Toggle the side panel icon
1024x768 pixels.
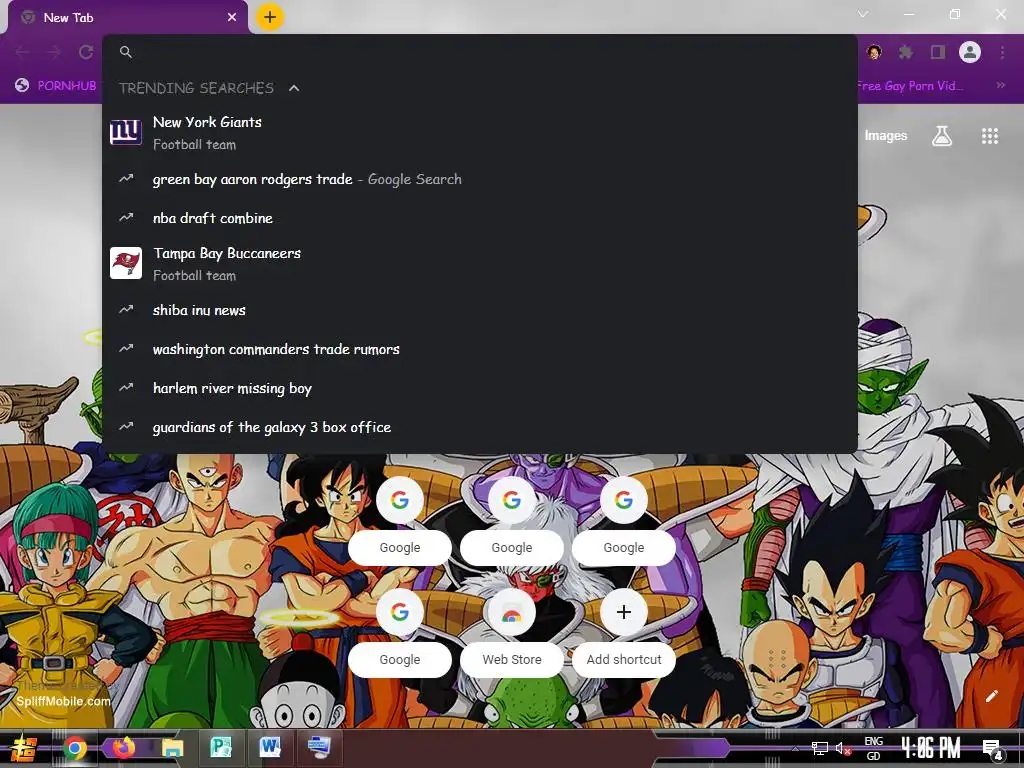[x=938, y=52]
